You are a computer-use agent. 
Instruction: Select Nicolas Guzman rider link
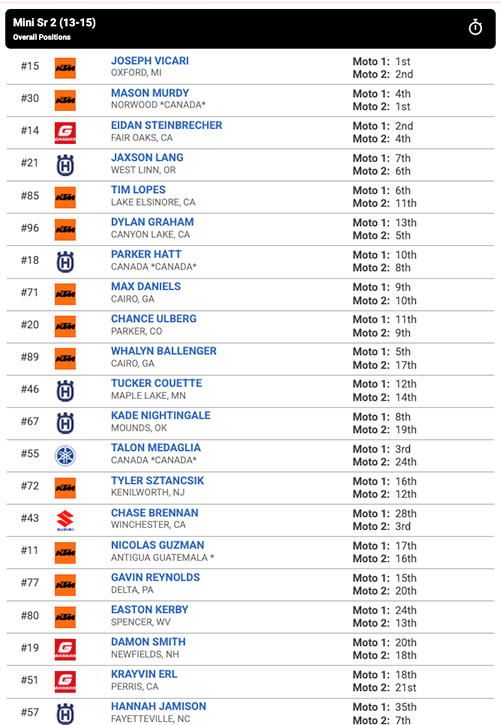coord(158,545)
